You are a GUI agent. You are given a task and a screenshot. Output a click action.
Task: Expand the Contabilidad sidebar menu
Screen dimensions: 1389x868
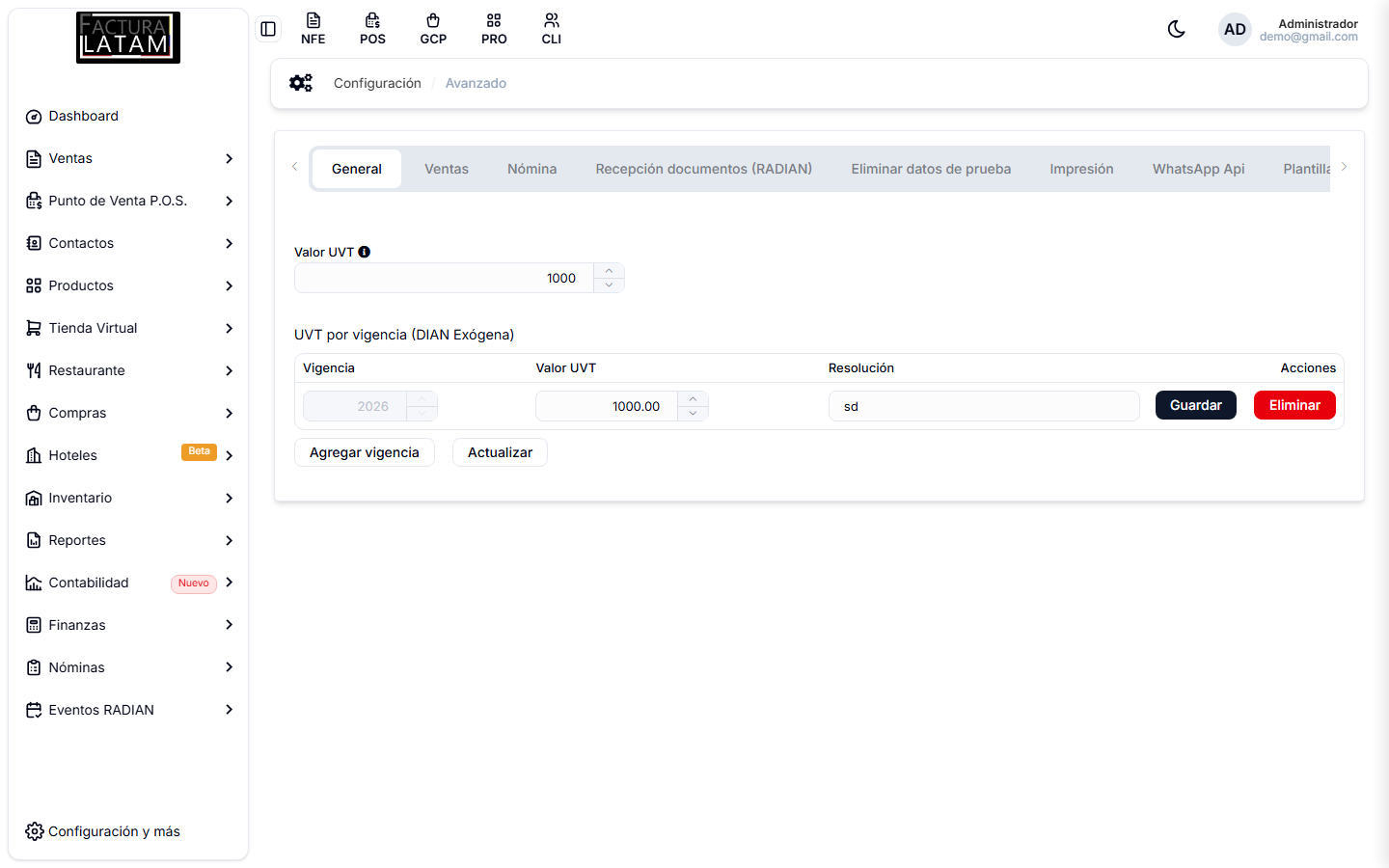click(129, 583)
